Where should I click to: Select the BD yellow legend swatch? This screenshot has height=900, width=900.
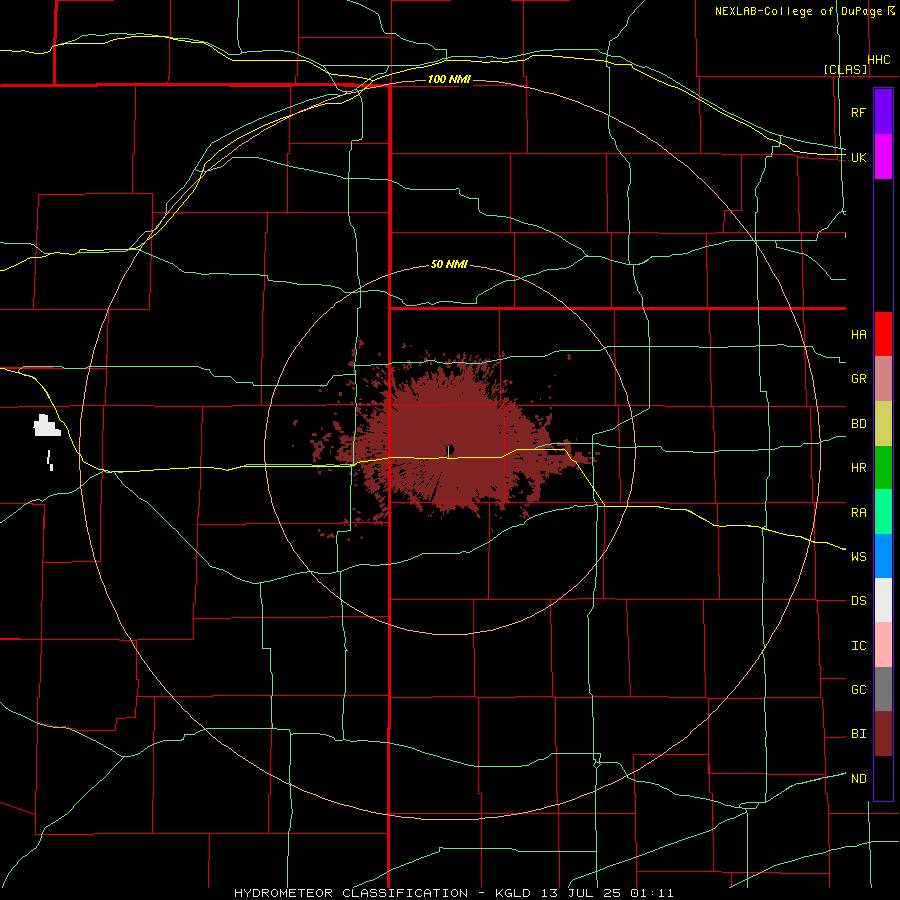click(883, 424)
